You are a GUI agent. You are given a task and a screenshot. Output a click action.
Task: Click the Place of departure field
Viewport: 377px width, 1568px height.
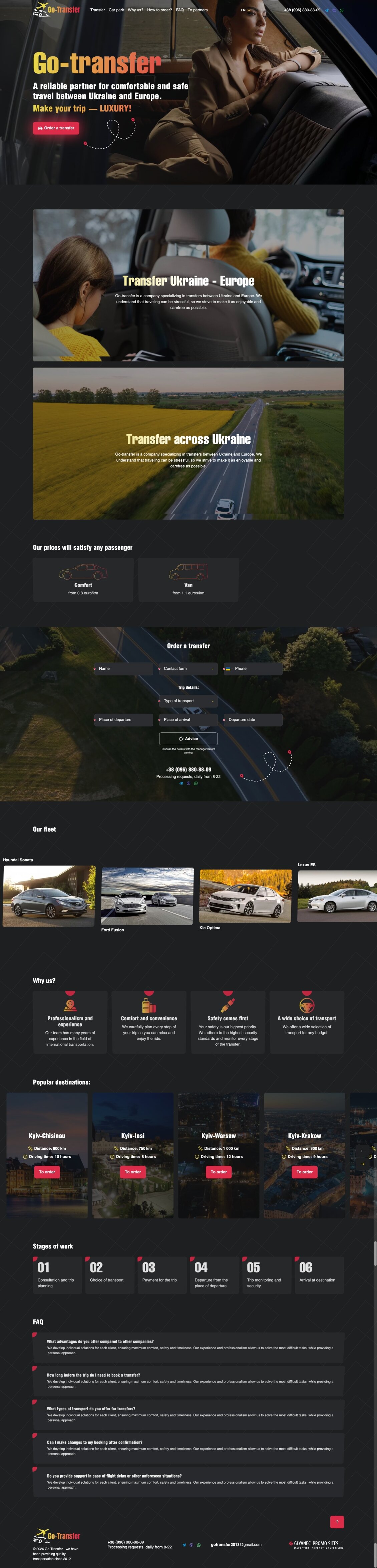[123, 719]
